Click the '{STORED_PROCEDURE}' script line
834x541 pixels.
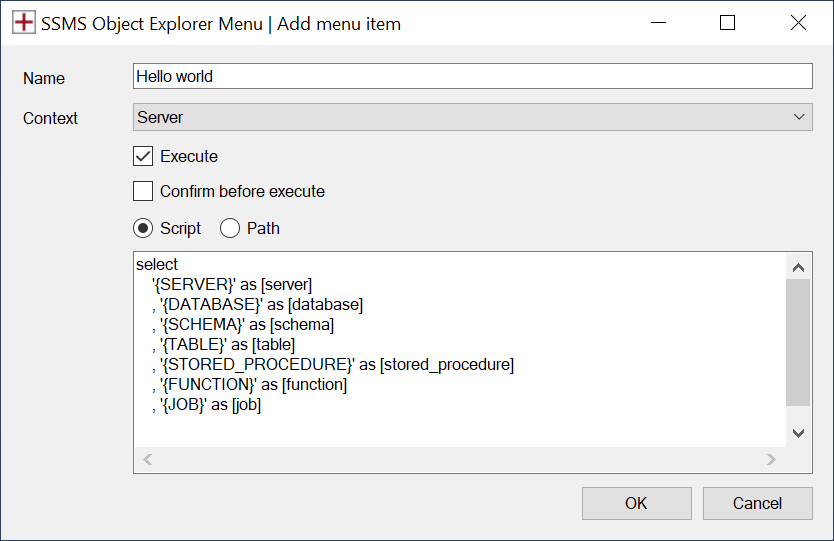[333, 365]
